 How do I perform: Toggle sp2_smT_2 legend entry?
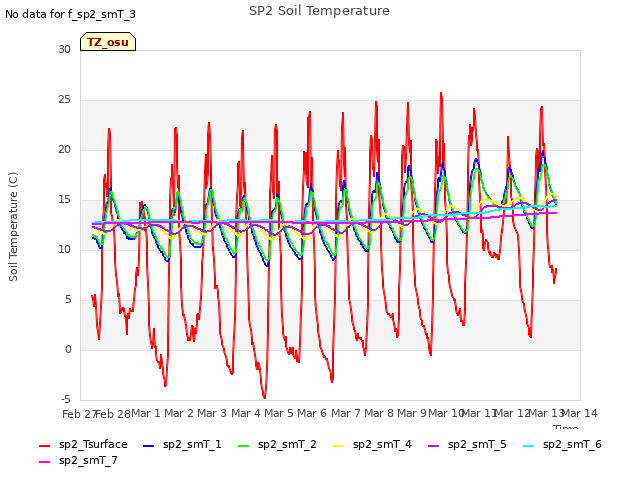pos(277,444)
